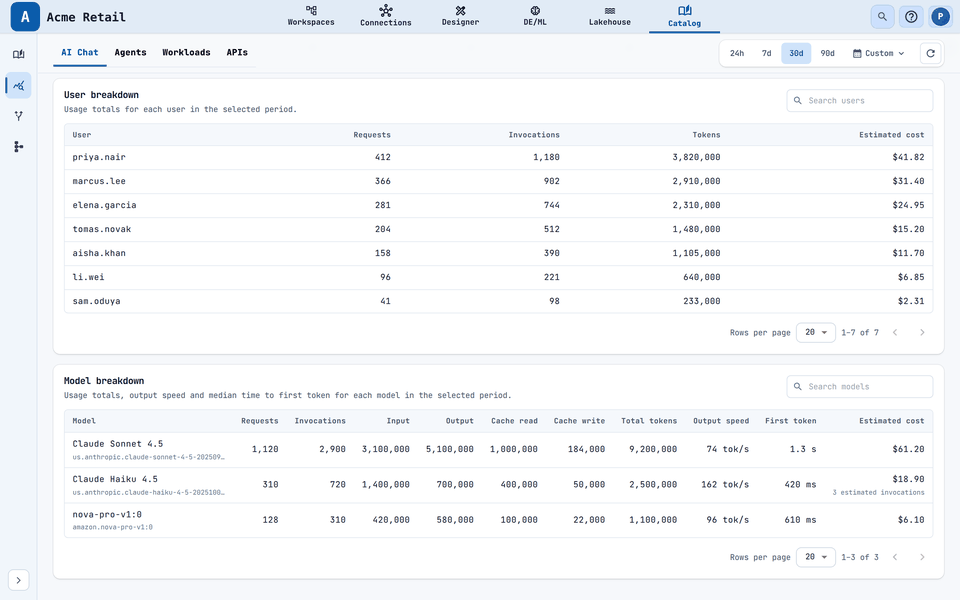Click the open-book icon in left sidebar
Image resolution: width=960 pixels, height=600 pixels.
click(18, 54)
